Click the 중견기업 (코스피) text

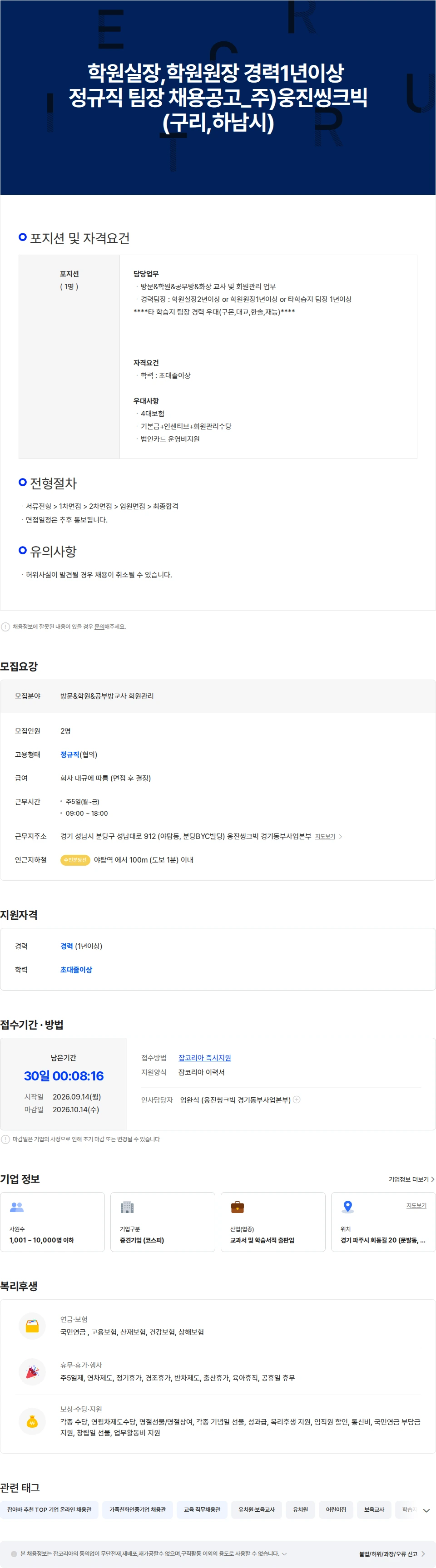(x=142, y=1240)
